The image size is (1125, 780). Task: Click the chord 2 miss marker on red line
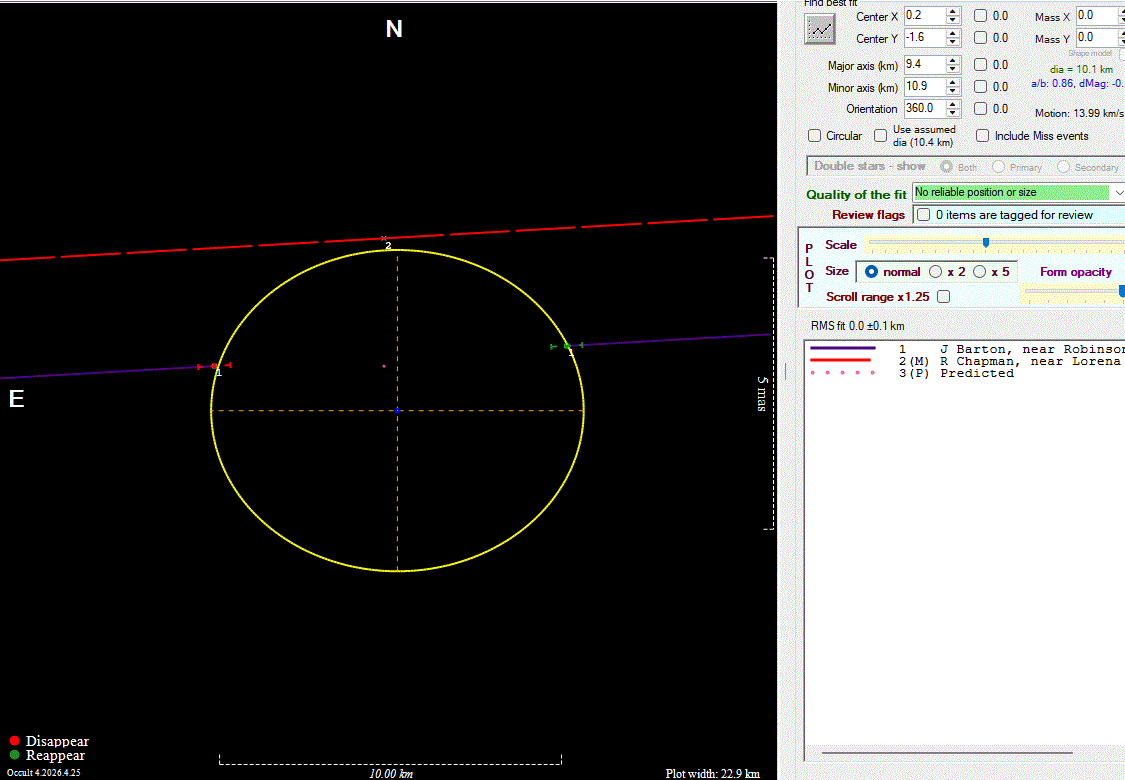[384, 238]
